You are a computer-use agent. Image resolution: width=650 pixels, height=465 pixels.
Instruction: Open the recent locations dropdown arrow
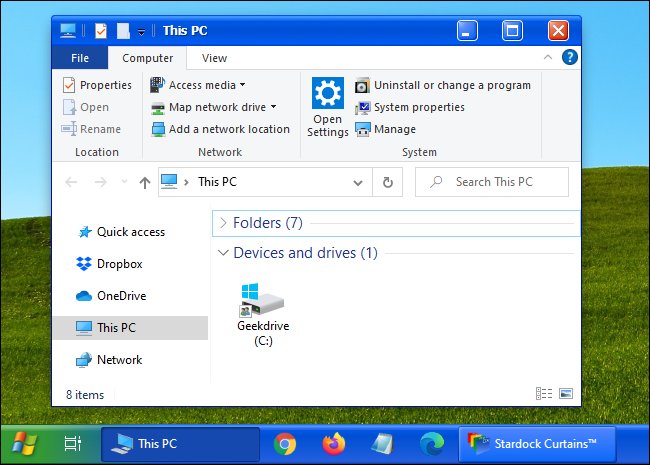click(x=124, y=182)
